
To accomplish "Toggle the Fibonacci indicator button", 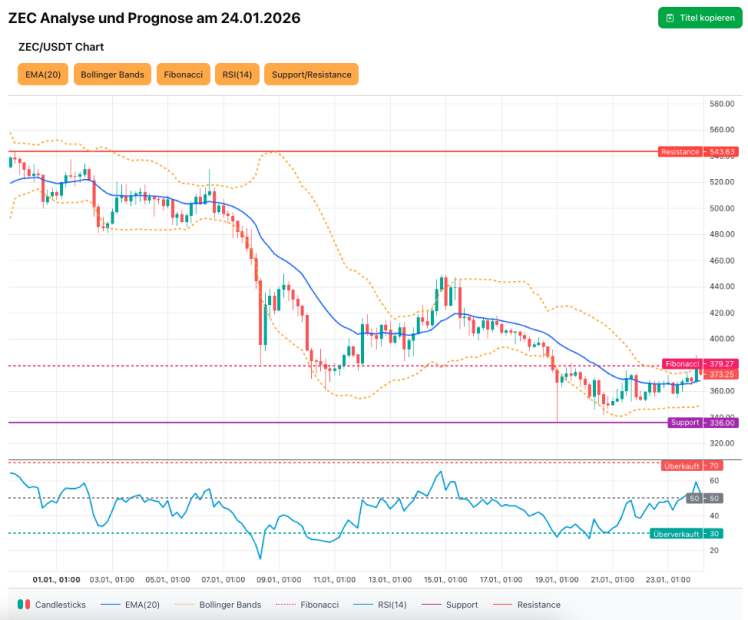I will (x=182, y=74).
